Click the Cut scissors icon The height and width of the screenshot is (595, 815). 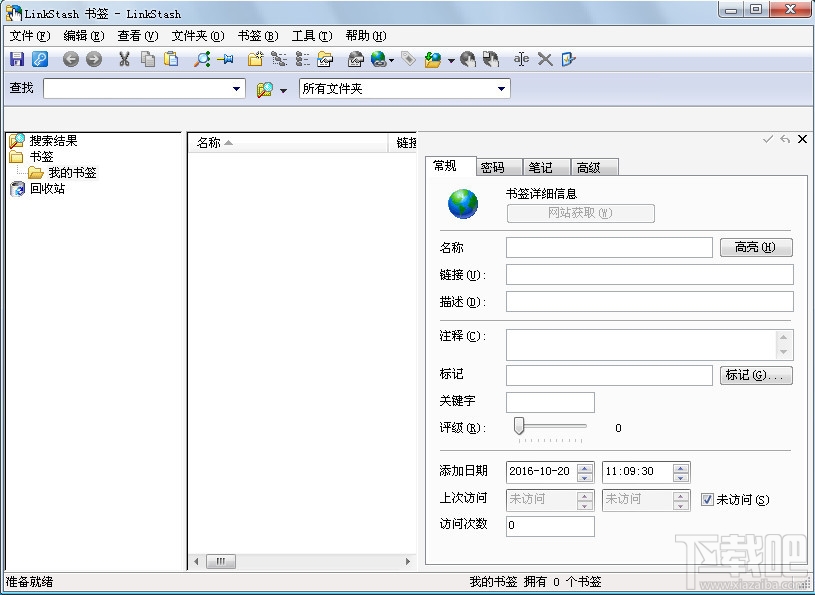tap(124, 59)
